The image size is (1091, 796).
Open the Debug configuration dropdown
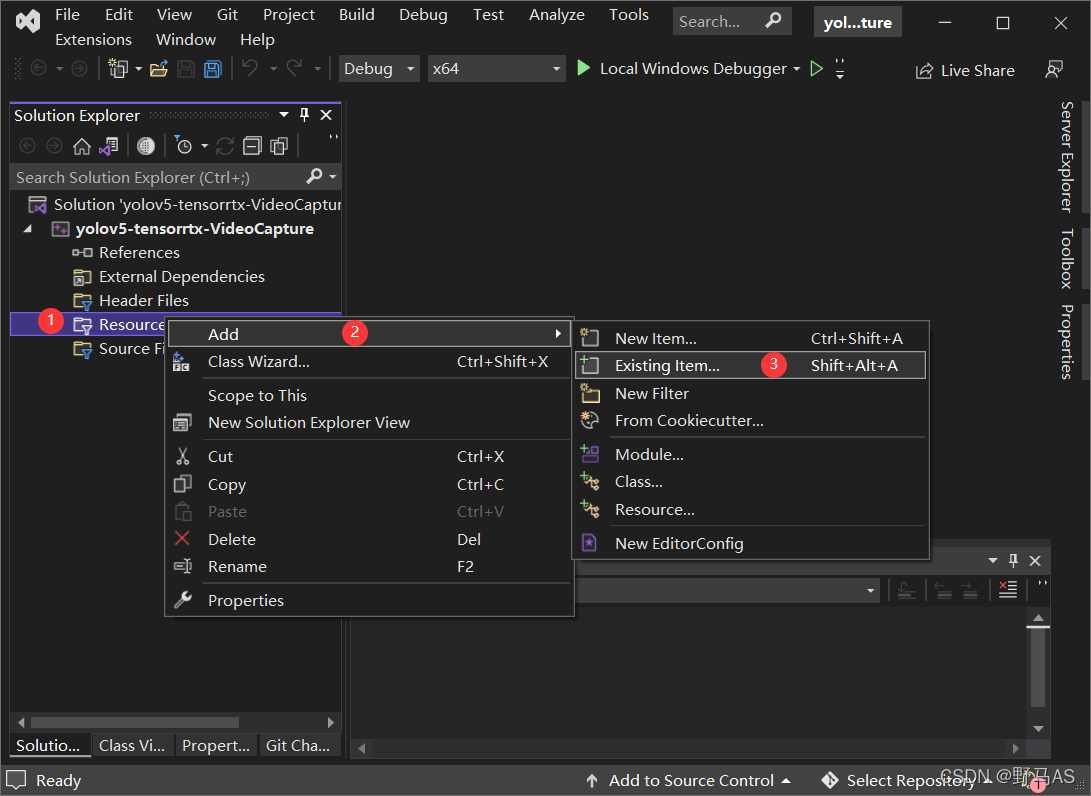pyautogui.click(x=380, y=69)
